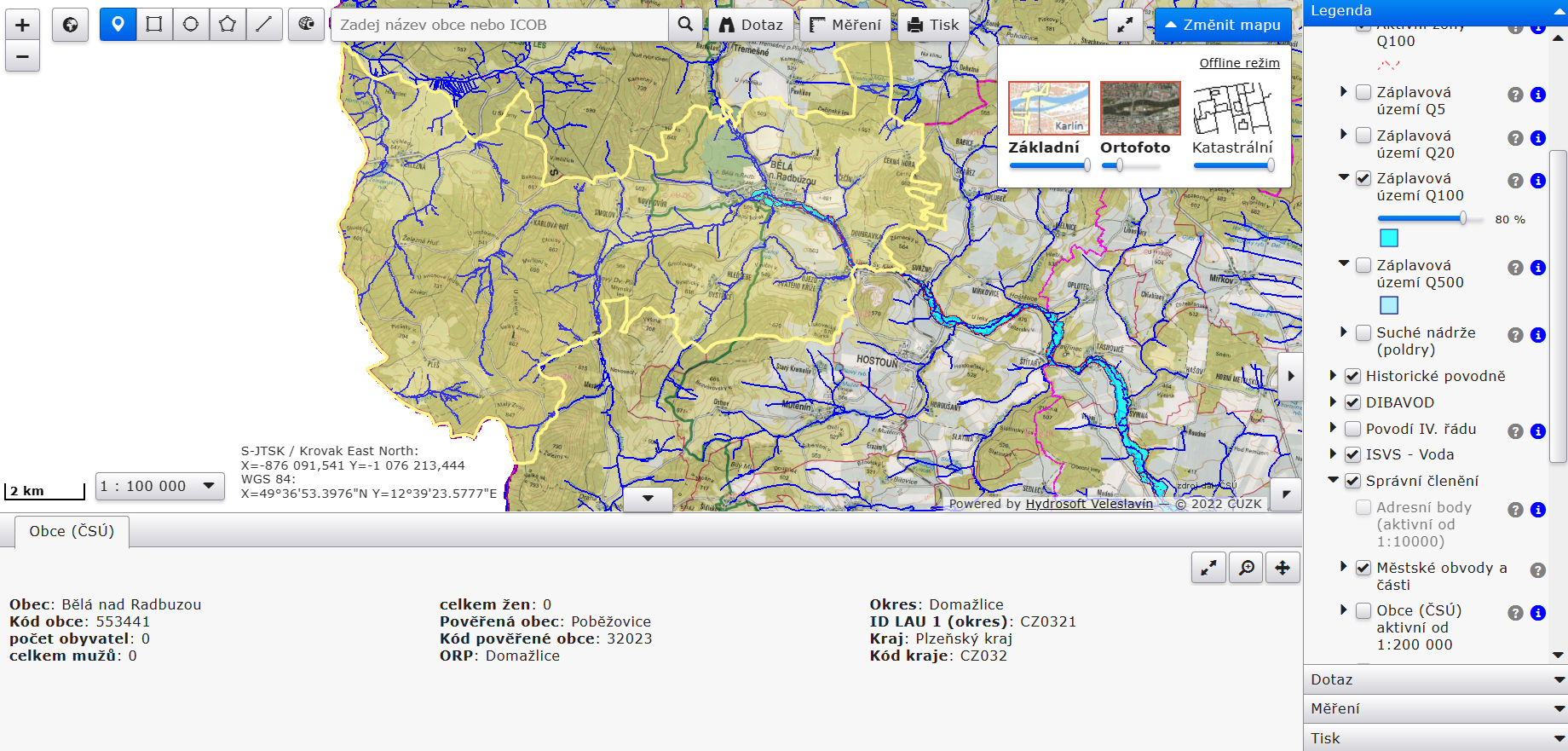Disable the Záplavová území Q100 layer
The width and height of the screenshot is (1568, 751).
(x=1363, y=178)
